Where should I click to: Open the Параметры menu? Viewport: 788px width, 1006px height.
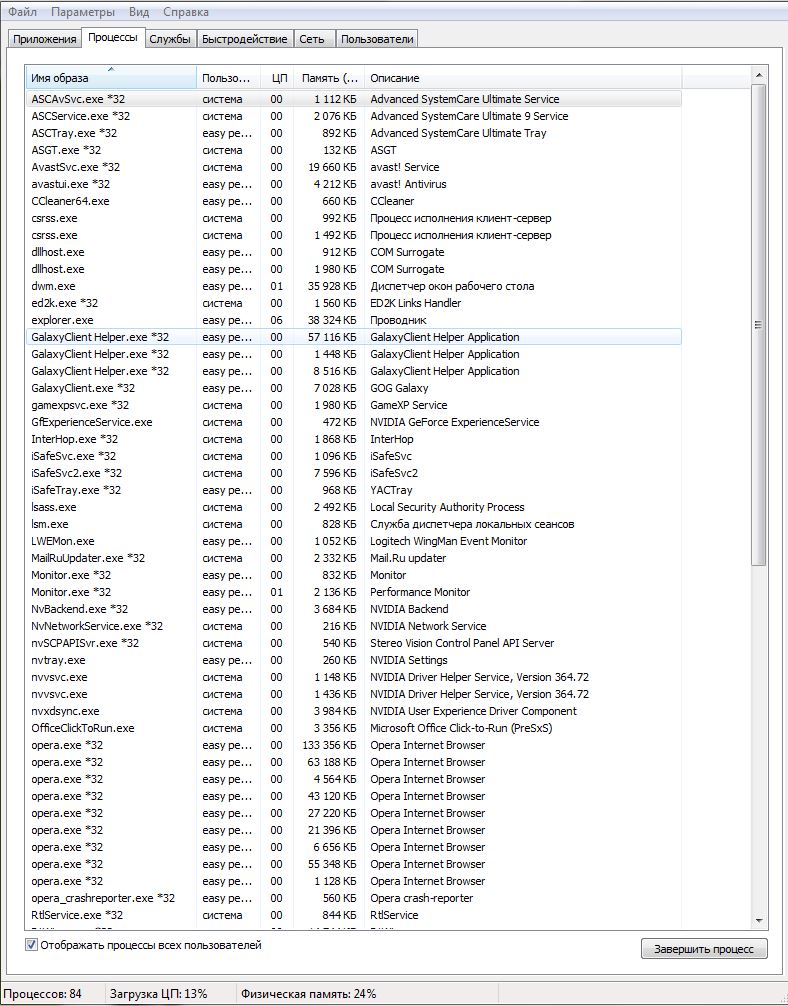click(83, 12)
